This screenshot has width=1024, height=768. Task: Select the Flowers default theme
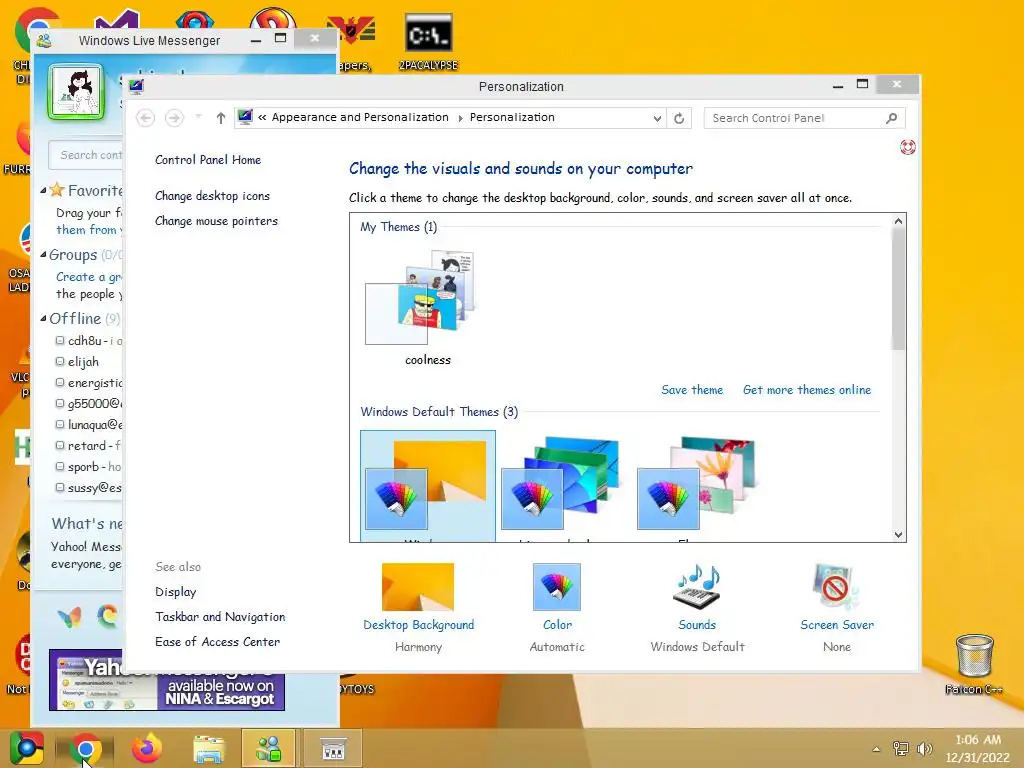(697, 486)
